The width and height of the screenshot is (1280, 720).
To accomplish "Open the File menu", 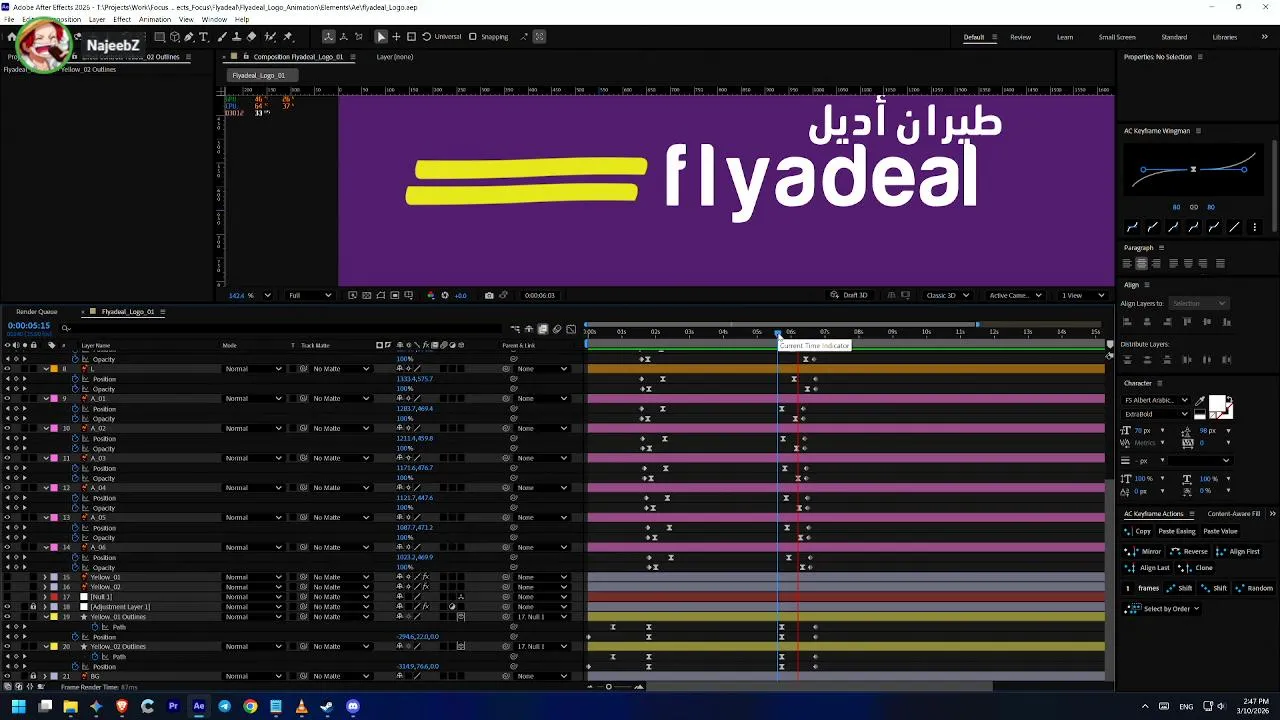I will (9, 19).
